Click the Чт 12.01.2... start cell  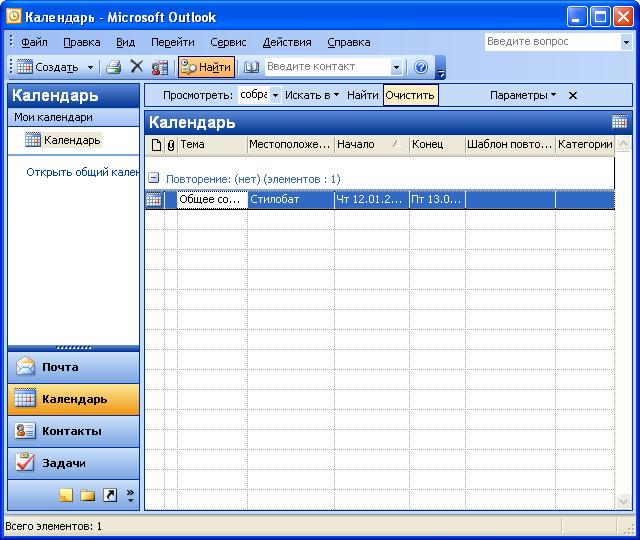tap(371, 200)
